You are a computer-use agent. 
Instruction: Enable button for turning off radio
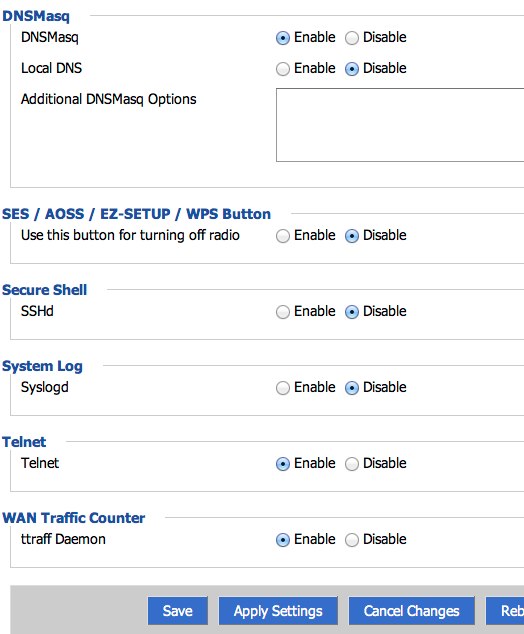coord(283,236)
